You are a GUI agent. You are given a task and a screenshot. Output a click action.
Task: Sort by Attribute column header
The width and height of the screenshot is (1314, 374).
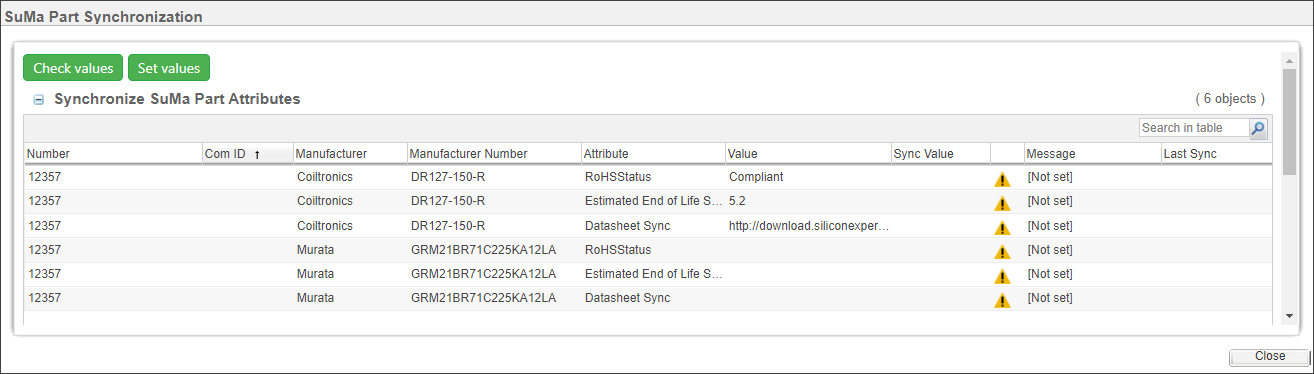click(x=606, y=154)
